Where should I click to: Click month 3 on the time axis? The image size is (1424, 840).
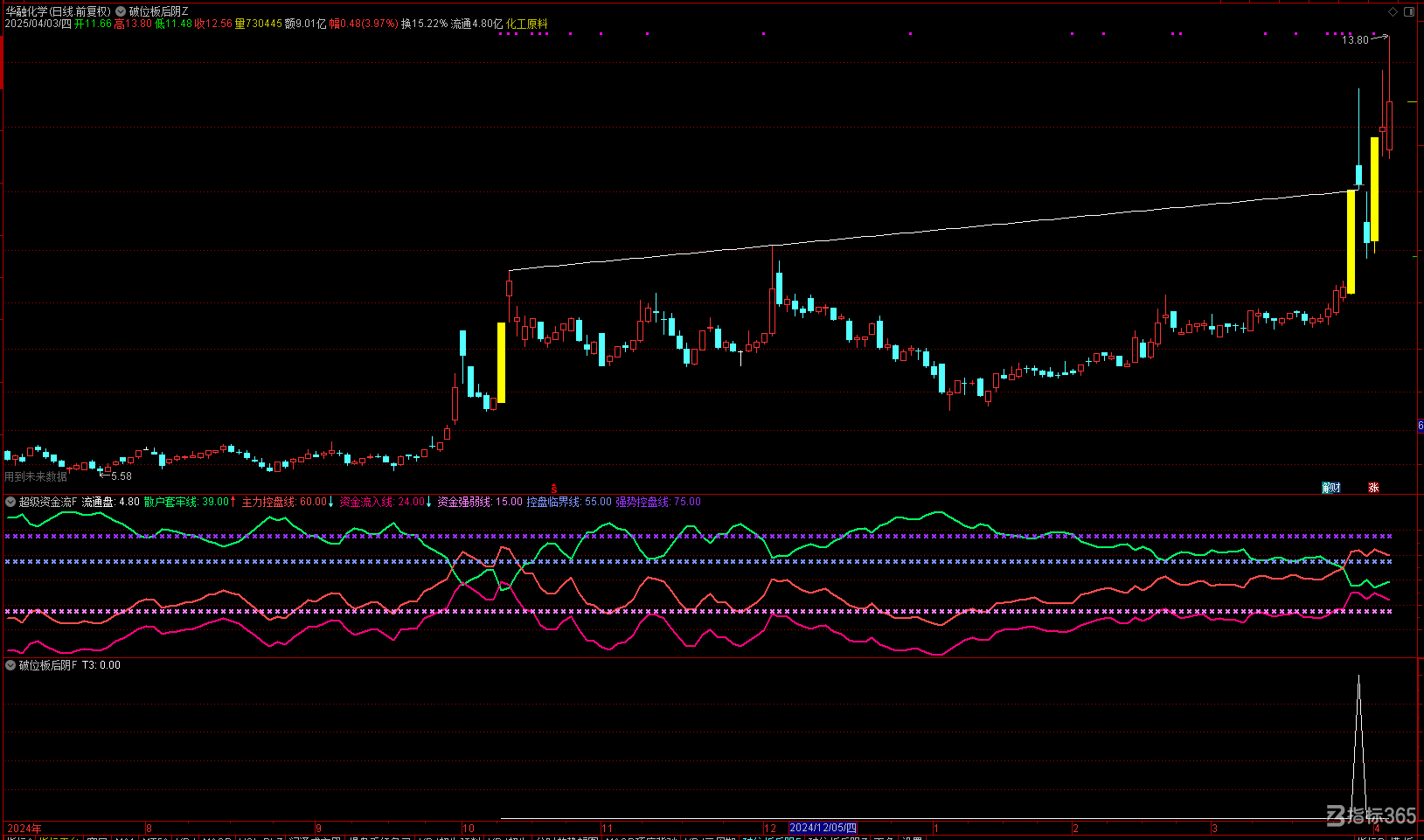(x=1214, y=829)
